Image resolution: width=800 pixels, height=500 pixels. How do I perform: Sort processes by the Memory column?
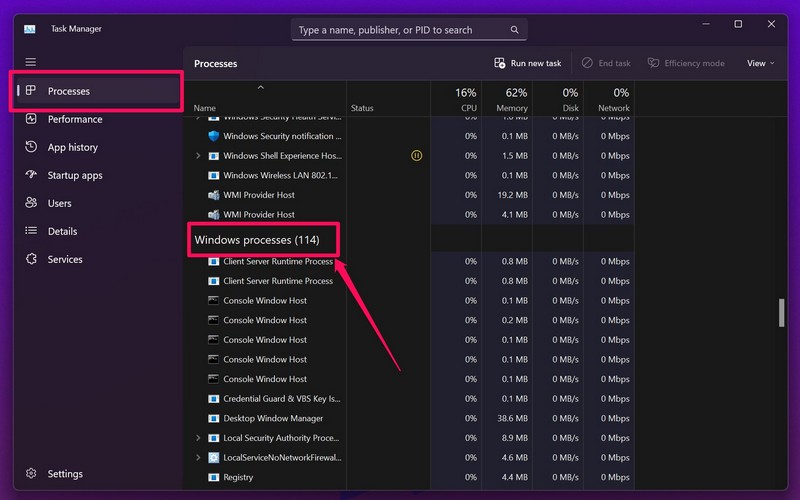pyautogui.click(x=511, y=99)
